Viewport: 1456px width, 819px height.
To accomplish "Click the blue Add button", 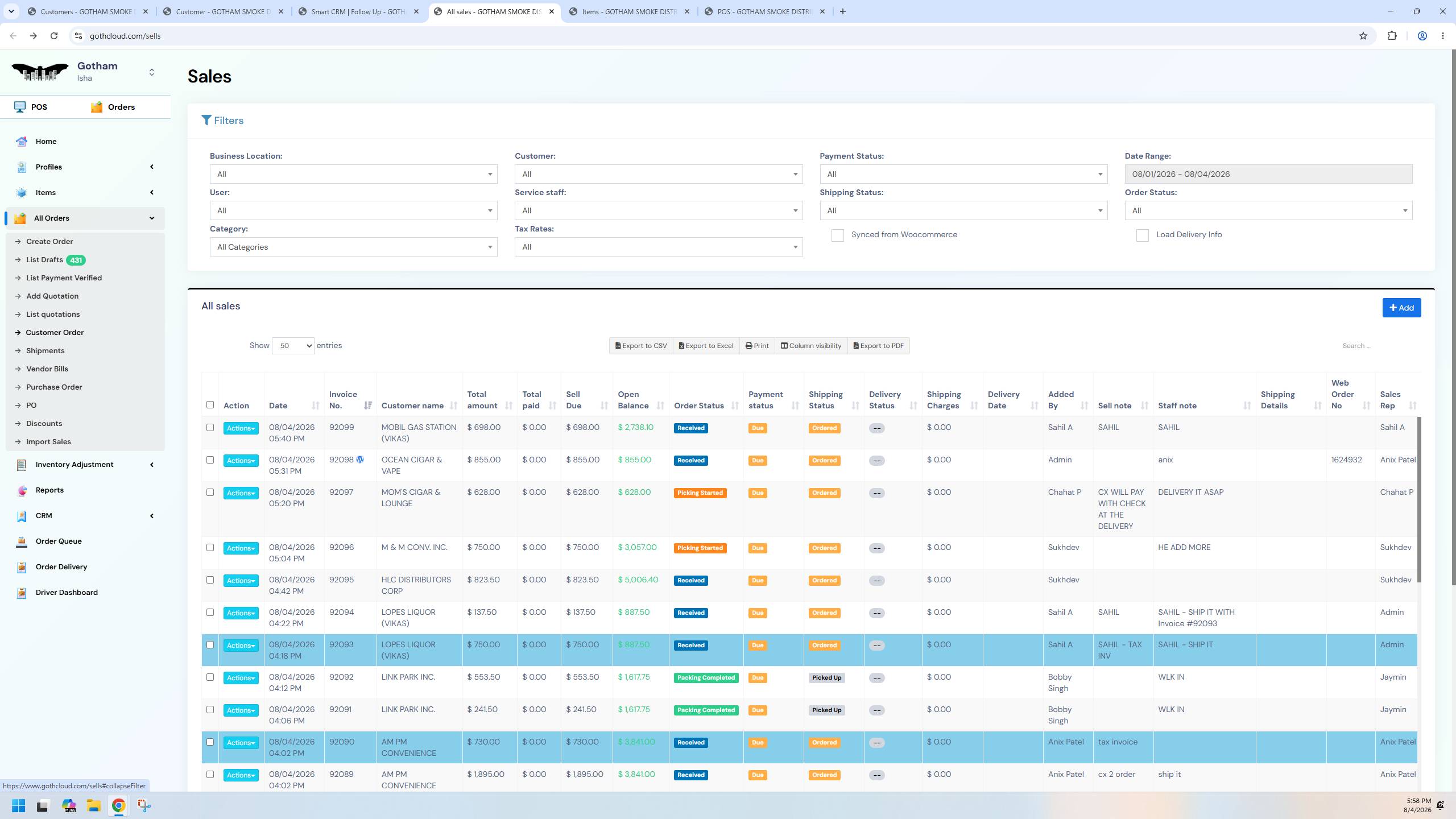I will (1401, 308).
